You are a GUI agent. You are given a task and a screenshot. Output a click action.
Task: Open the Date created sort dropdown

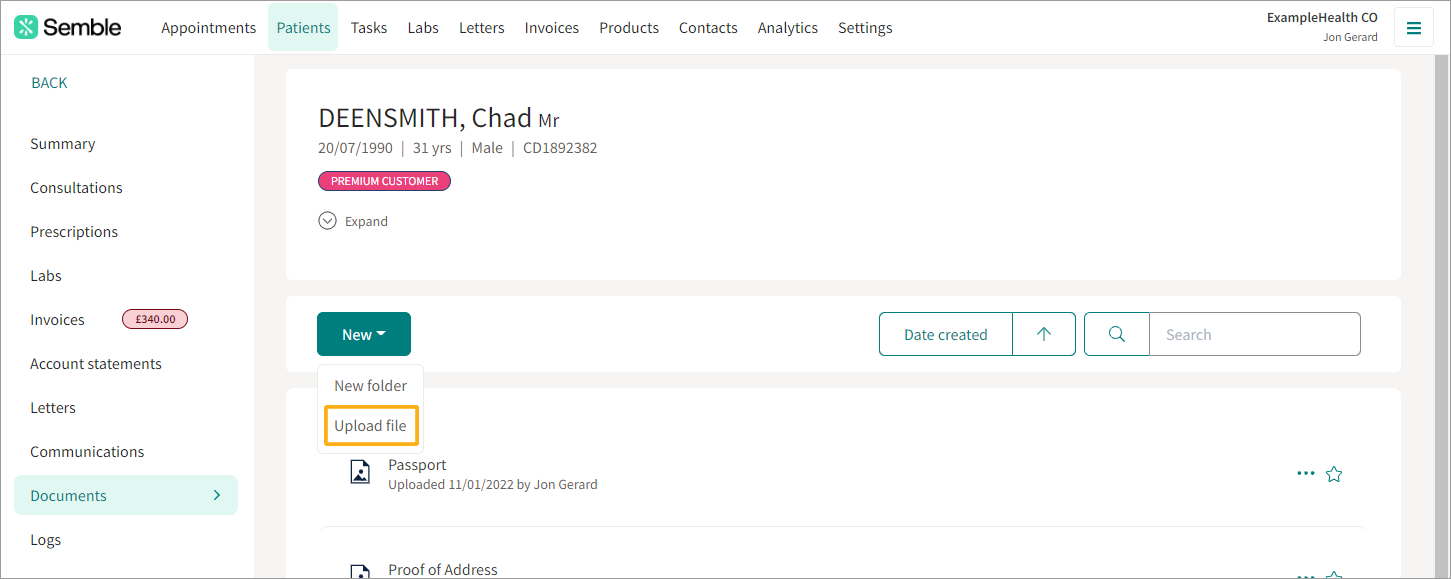[946, 334]
